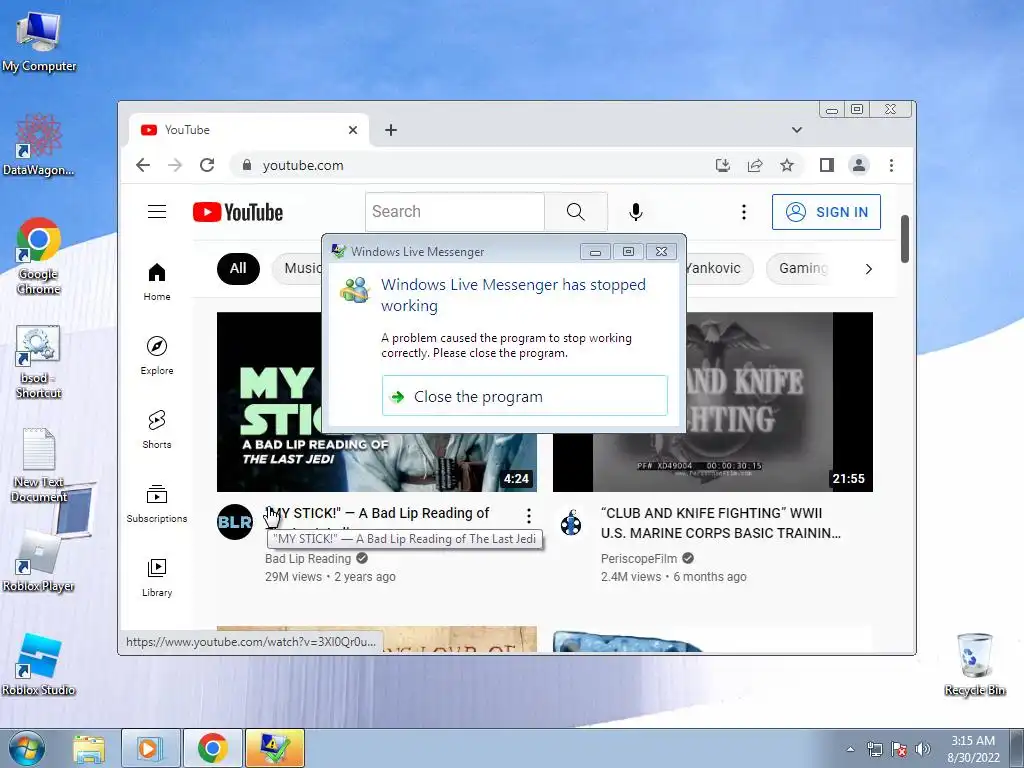This screenshot has width=1024, height=768.
Task: Open Windows Media Player from taskbar
Action: coord(151,748)
